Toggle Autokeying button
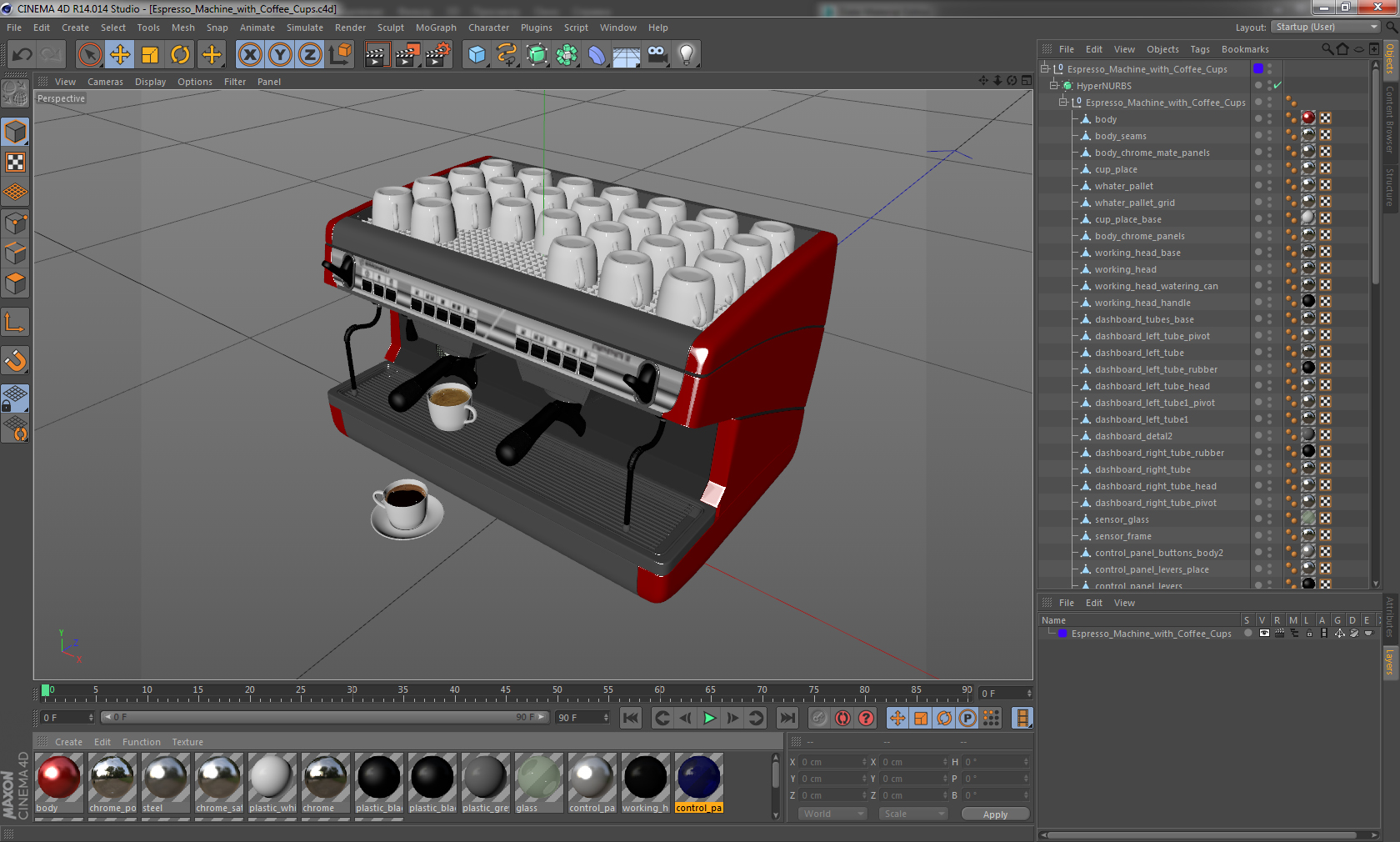 pyautogui.click(x=842, y=718)
